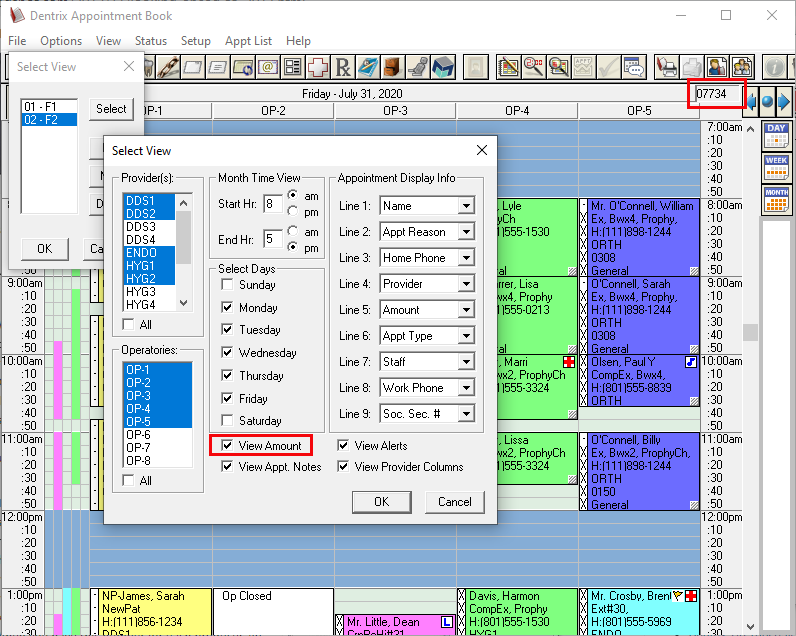The image size is (796, 636).
Task: Click Cancel in the Select View settings dialog
Action: tap(454, 502)
